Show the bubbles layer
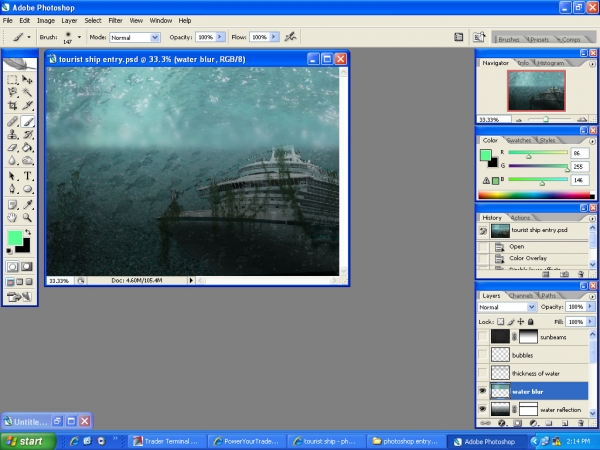 483,355
